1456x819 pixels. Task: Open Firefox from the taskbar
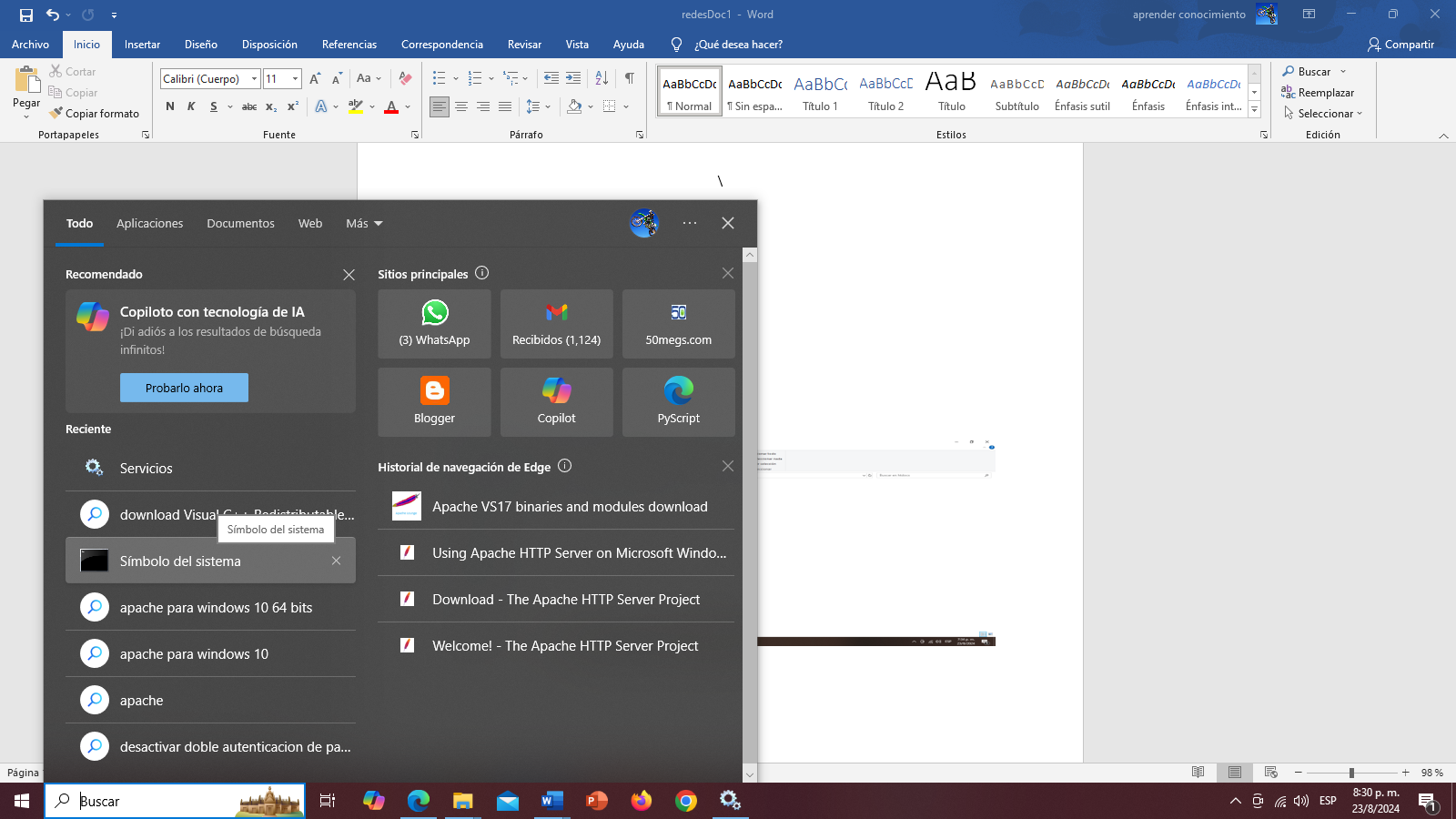click(642, 801)
